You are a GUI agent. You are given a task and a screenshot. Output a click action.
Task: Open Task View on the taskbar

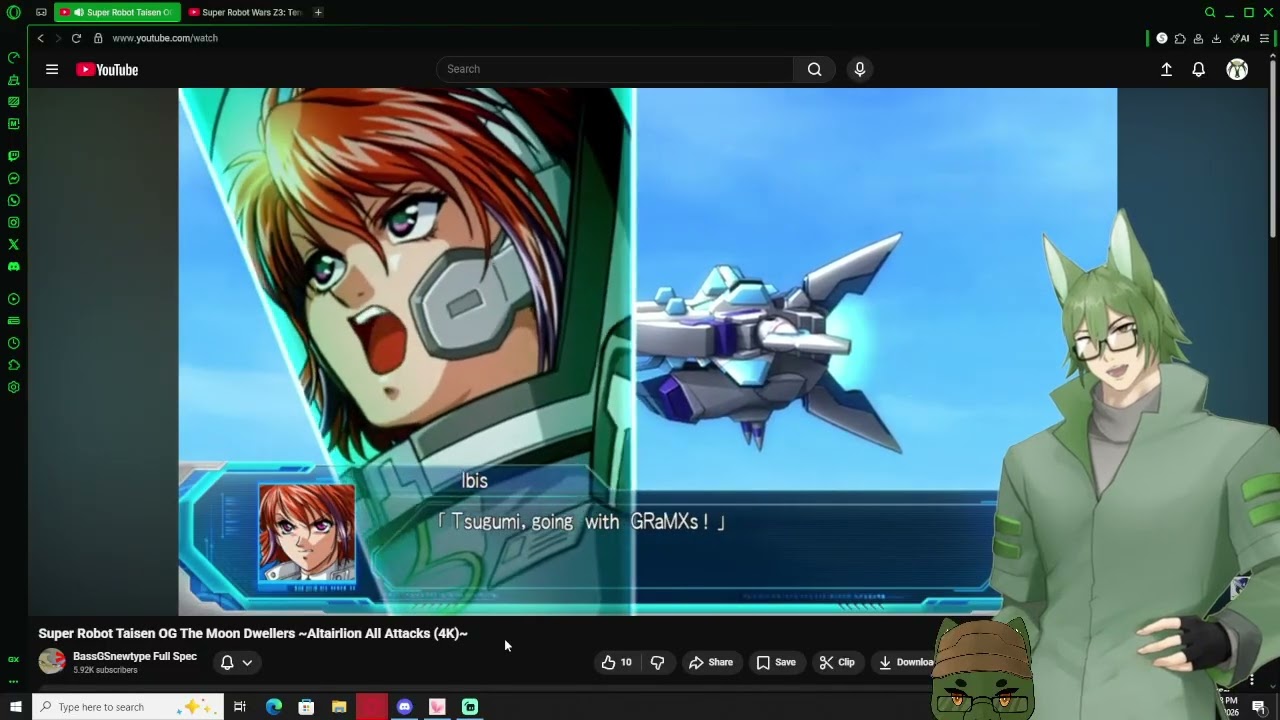(x=240, y=707)
